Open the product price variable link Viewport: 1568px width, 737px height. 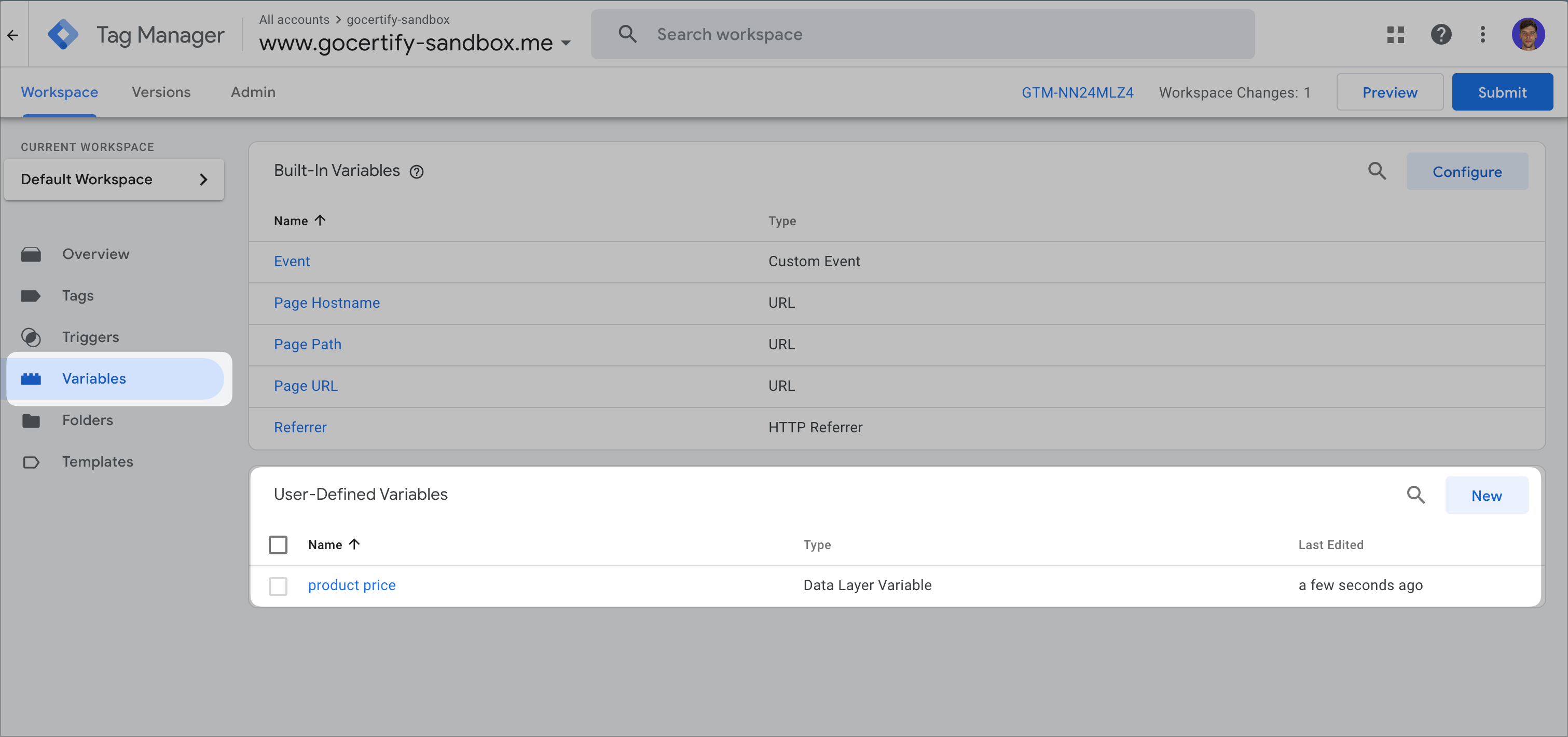tap(351, 585)
